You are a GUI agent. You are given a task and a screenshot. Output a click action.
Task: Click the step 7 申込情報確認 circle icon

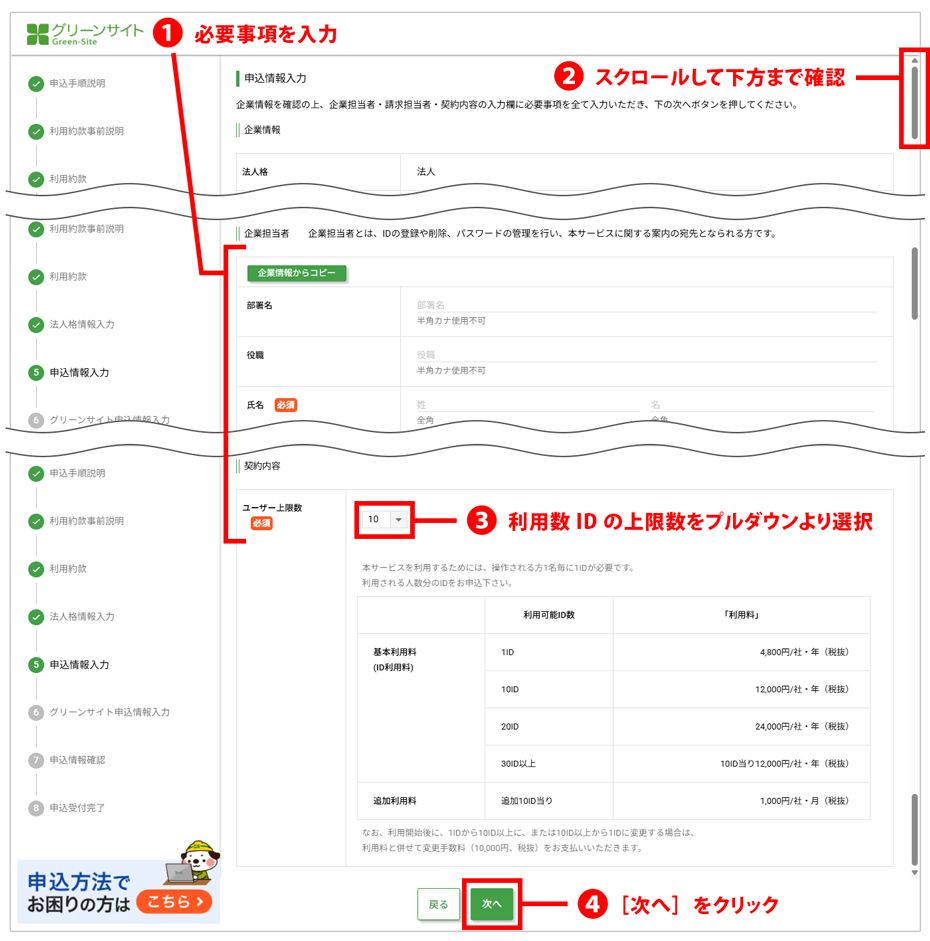point(36,760)
